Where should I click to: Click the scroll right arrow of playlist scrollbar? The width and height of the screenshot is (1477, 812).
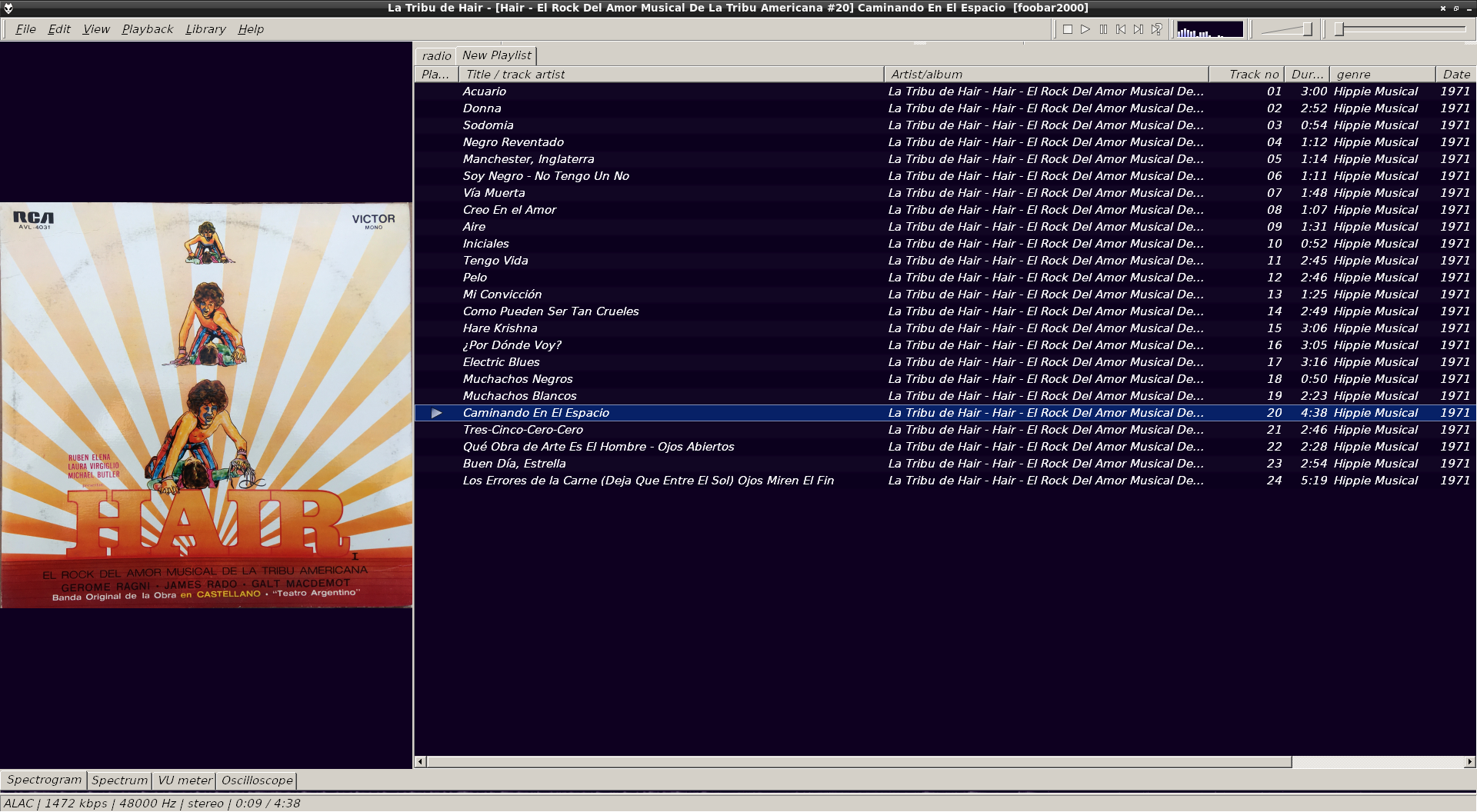pyautogui.click(x=1469, y=762)
